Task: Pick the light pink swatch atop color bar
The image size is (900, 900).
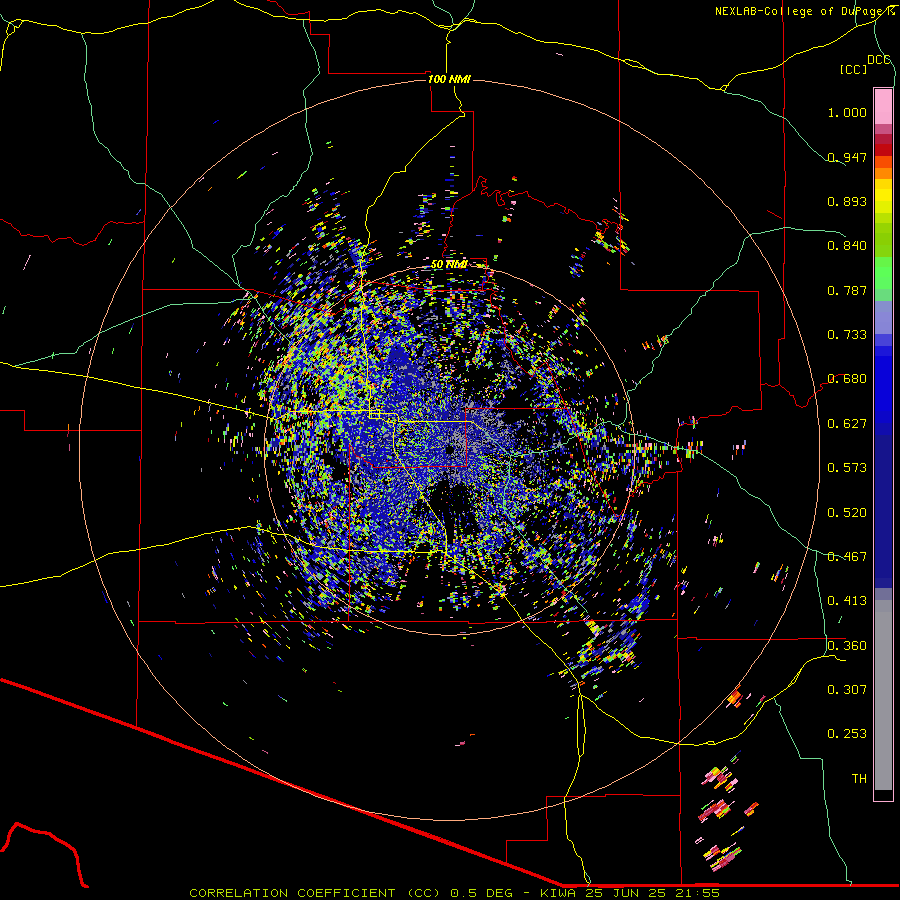Action: click(883, 106)
